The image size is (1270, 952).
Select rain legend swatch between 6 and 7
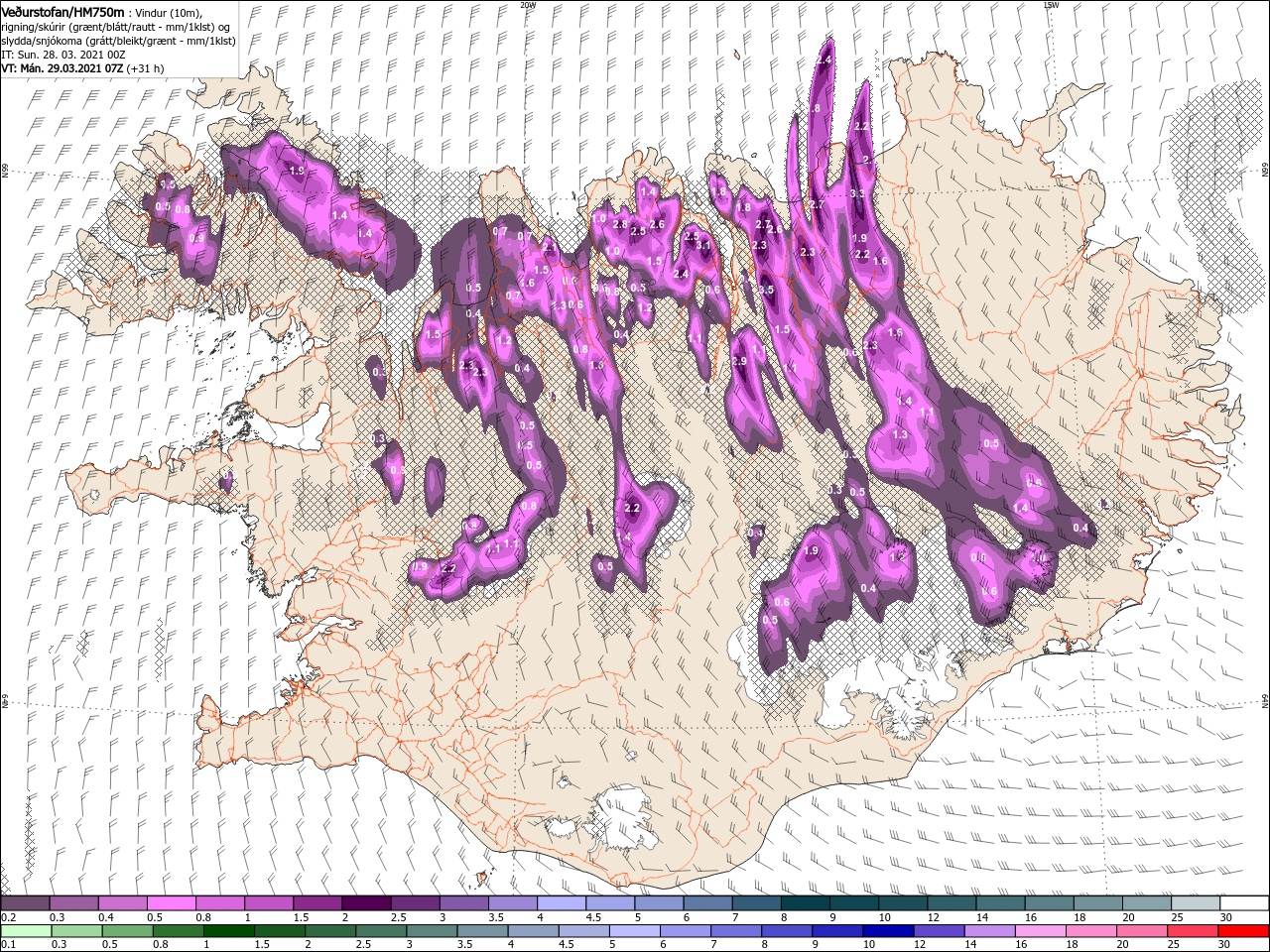click(x=685, y=931)
